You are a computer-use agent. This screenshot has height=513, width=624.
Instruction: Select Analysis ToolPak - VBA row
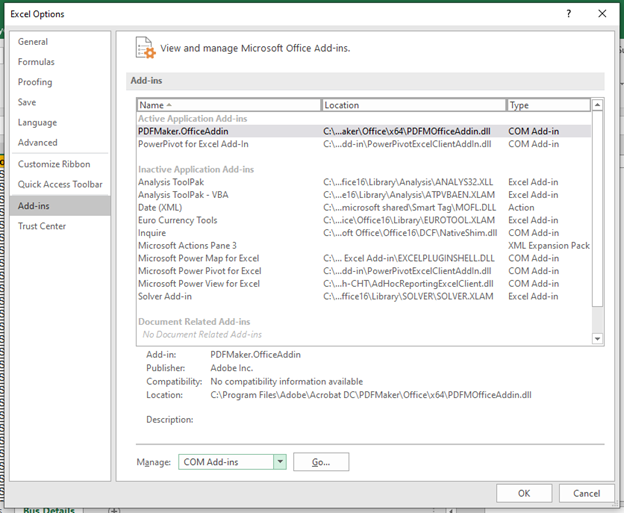tap(364, 195)
